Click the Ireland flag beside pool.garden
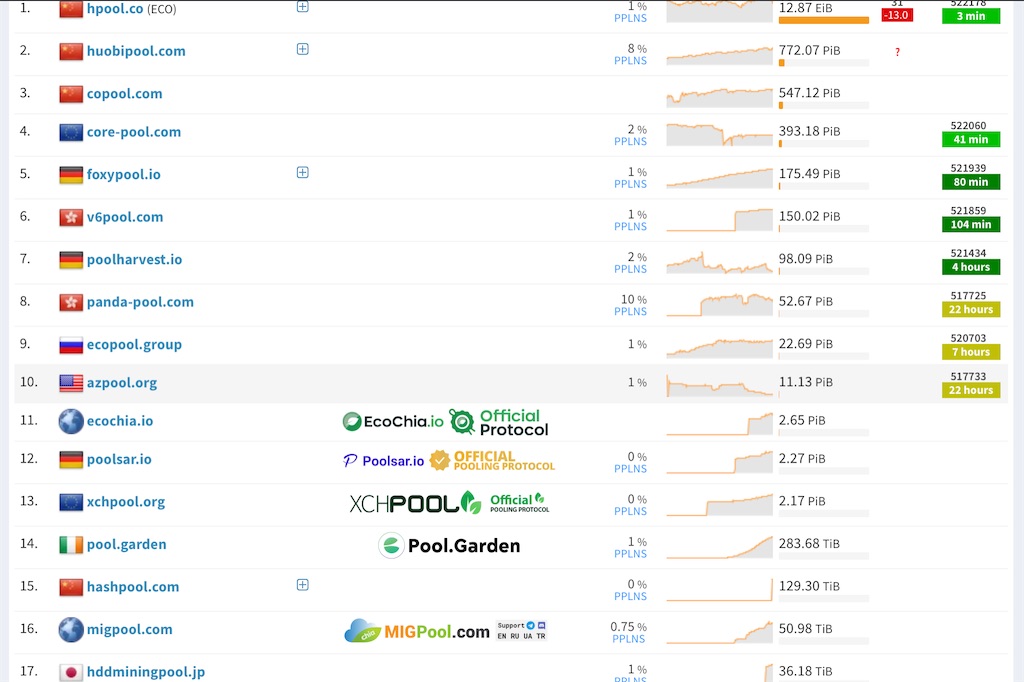The width and height of the screenshot is (1024, 682). pyautogui.click(x=71, y=544)
